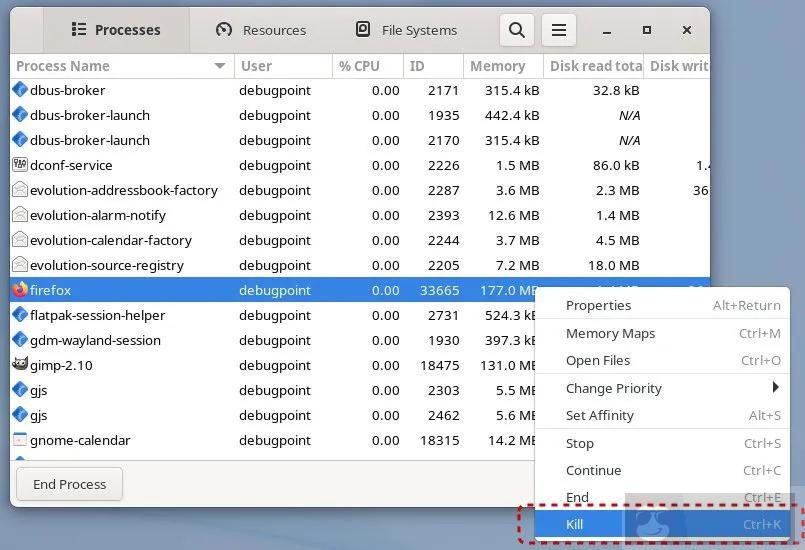Switch to the Resources tab

tap(261, 30)
